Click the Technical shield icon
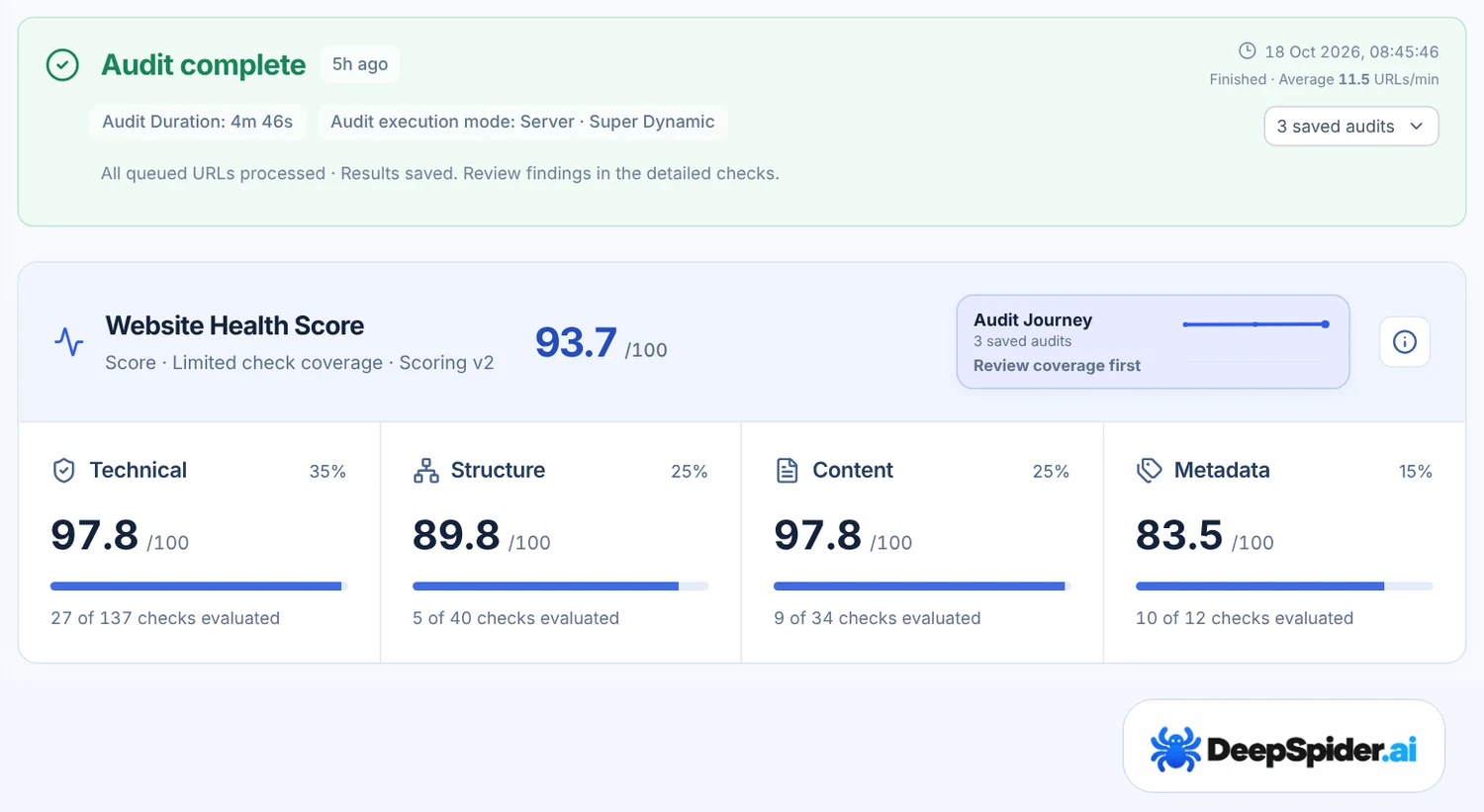The width and height of the screenshot is (1484, 812). tap(63, 471)
